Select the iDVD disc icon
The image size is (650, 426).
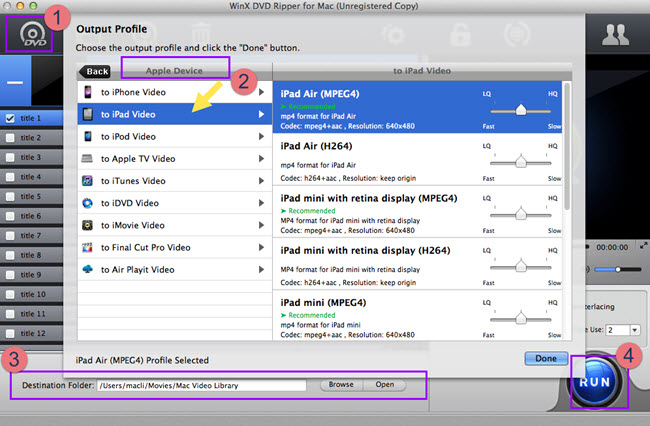point(87,203)
